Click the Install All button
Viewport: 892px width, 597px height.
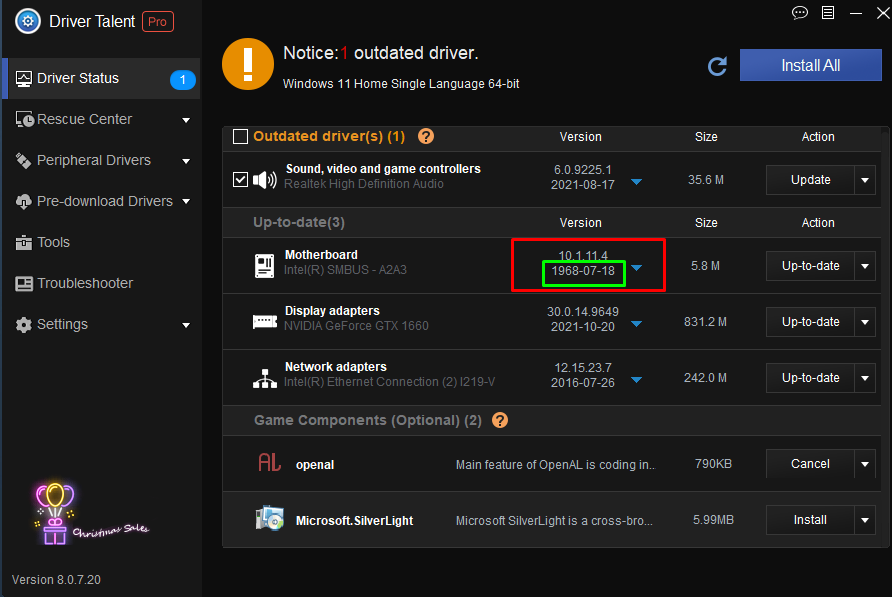811,65
